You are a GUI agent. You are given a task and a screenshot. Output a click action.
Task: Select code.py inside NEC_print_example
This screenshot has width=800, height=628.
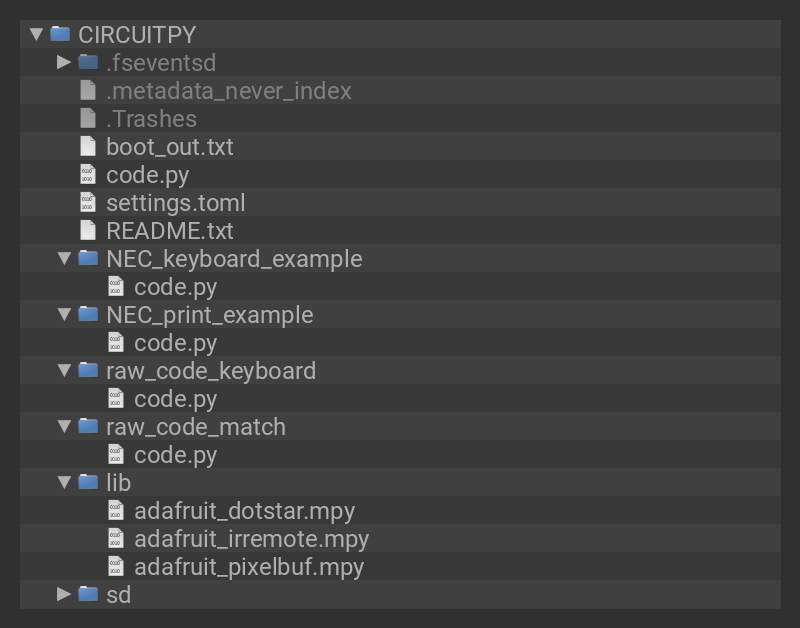point(175,342)
